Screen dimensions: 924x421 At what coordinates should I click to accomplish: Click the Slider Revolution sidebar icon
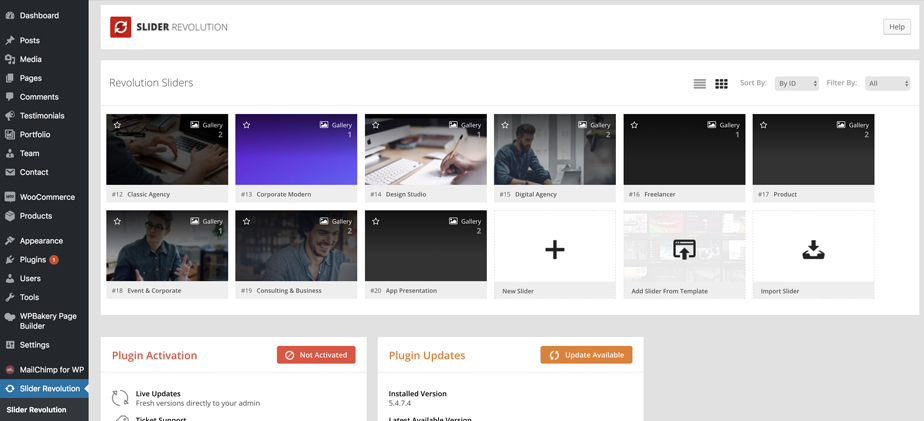pos(9,389)
